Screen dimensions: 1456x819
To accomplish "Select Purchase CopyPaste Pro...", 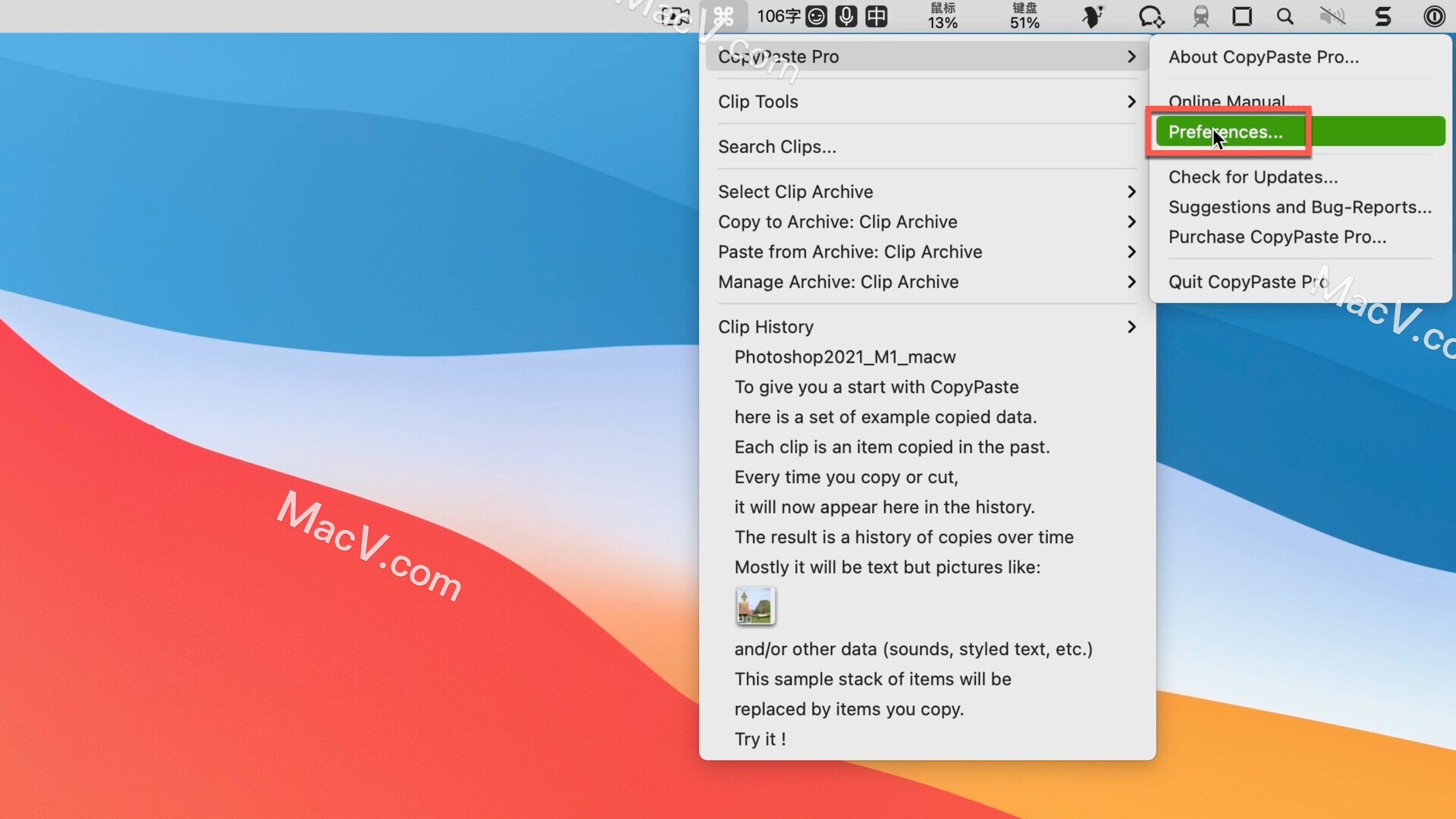I will pos(1301,237).
